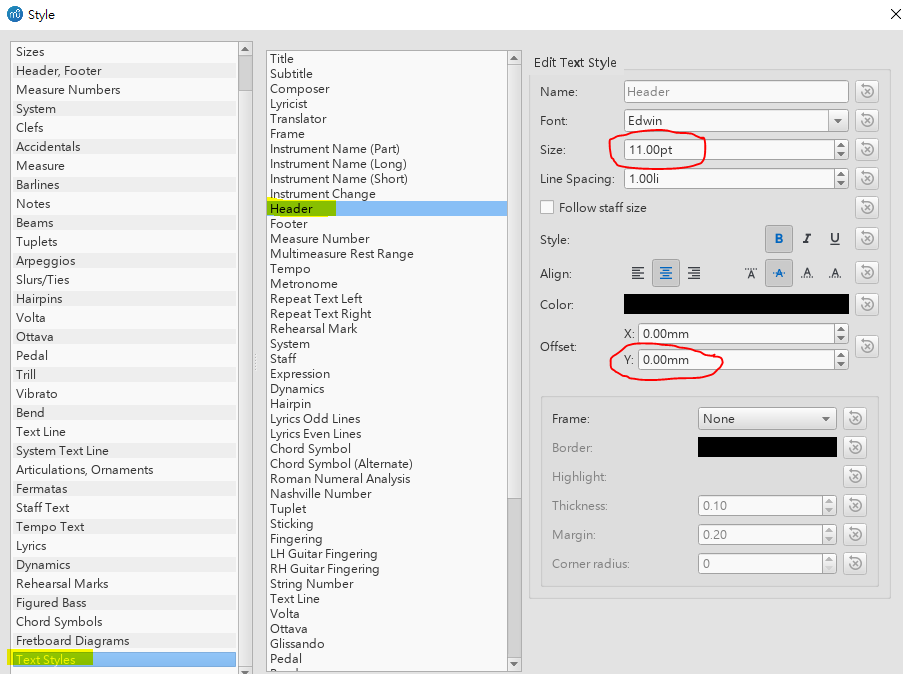Reset the text Style buttons to default
This screenshot has height=674, width=903.
click(867, 238)
